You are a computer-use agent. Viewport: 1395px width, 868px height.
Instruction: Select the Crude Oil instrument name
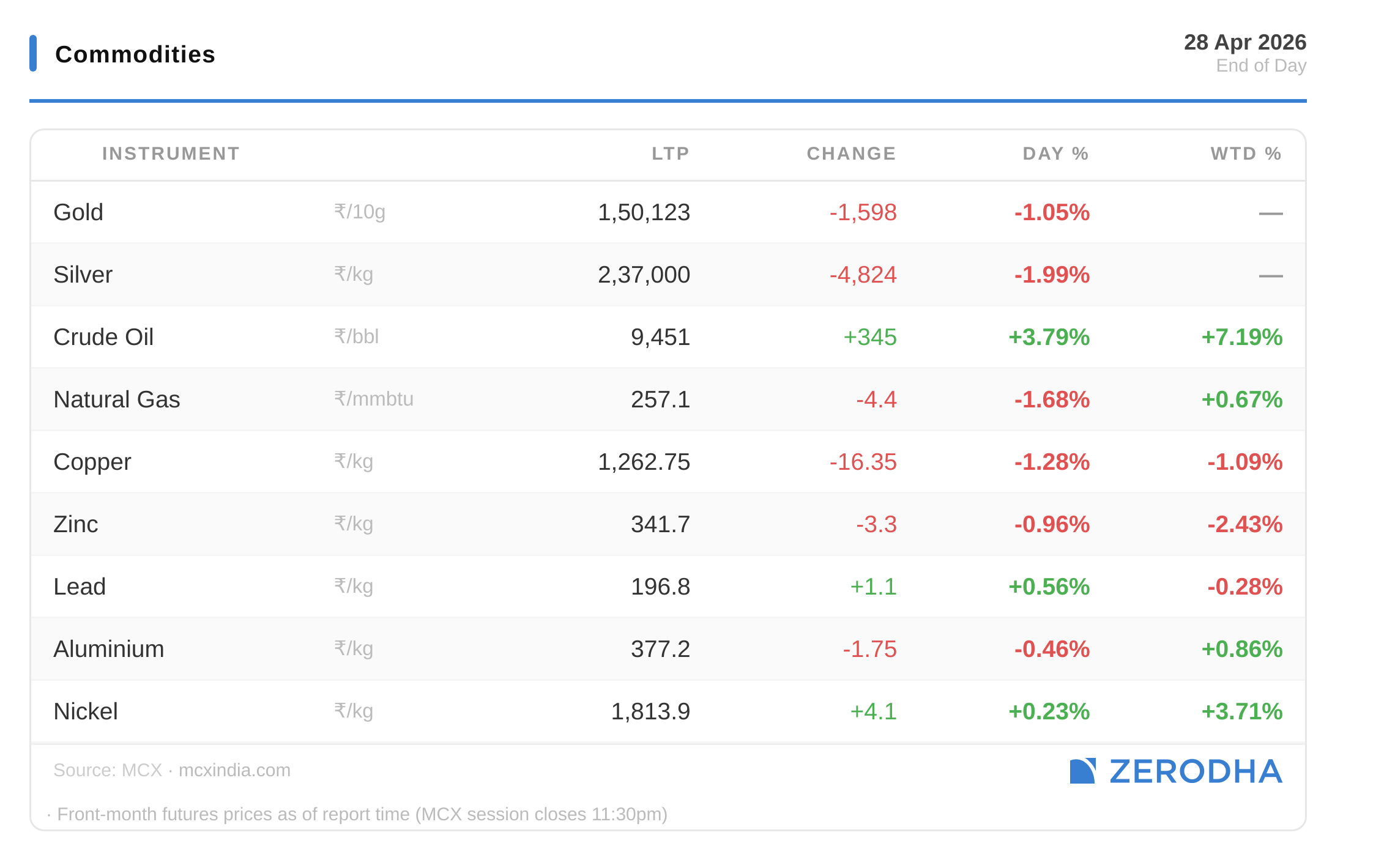point(103,337)
